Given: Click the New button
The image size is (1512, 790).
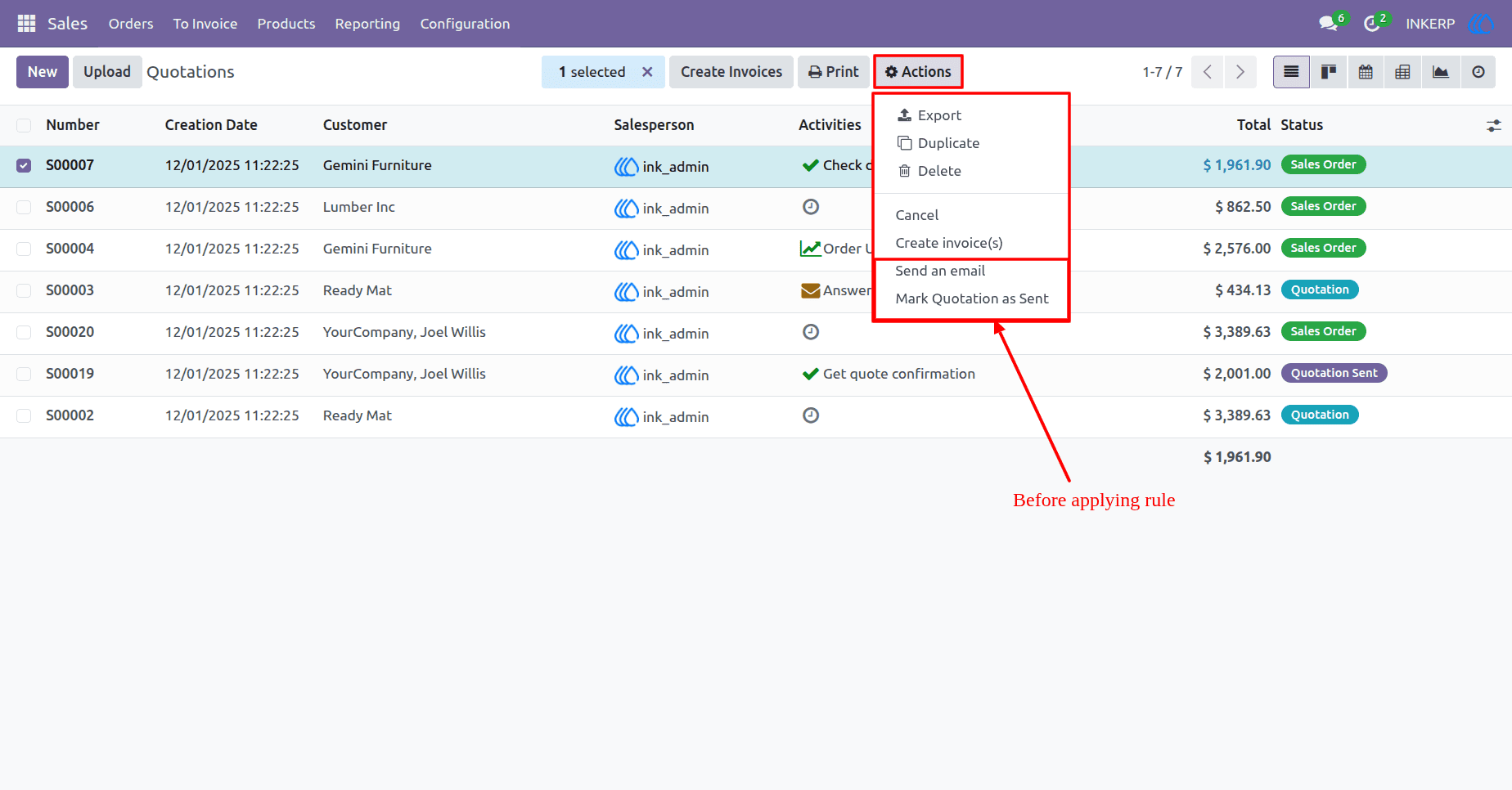Looking at the screenshot, I should (x=43, y=72).
